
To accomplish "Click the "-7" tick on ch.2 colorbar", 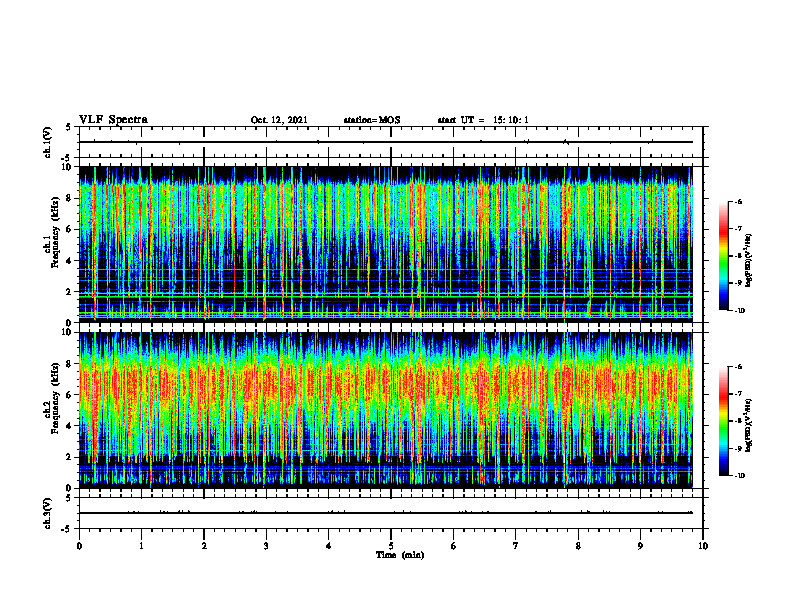I will tap(738, 394).
